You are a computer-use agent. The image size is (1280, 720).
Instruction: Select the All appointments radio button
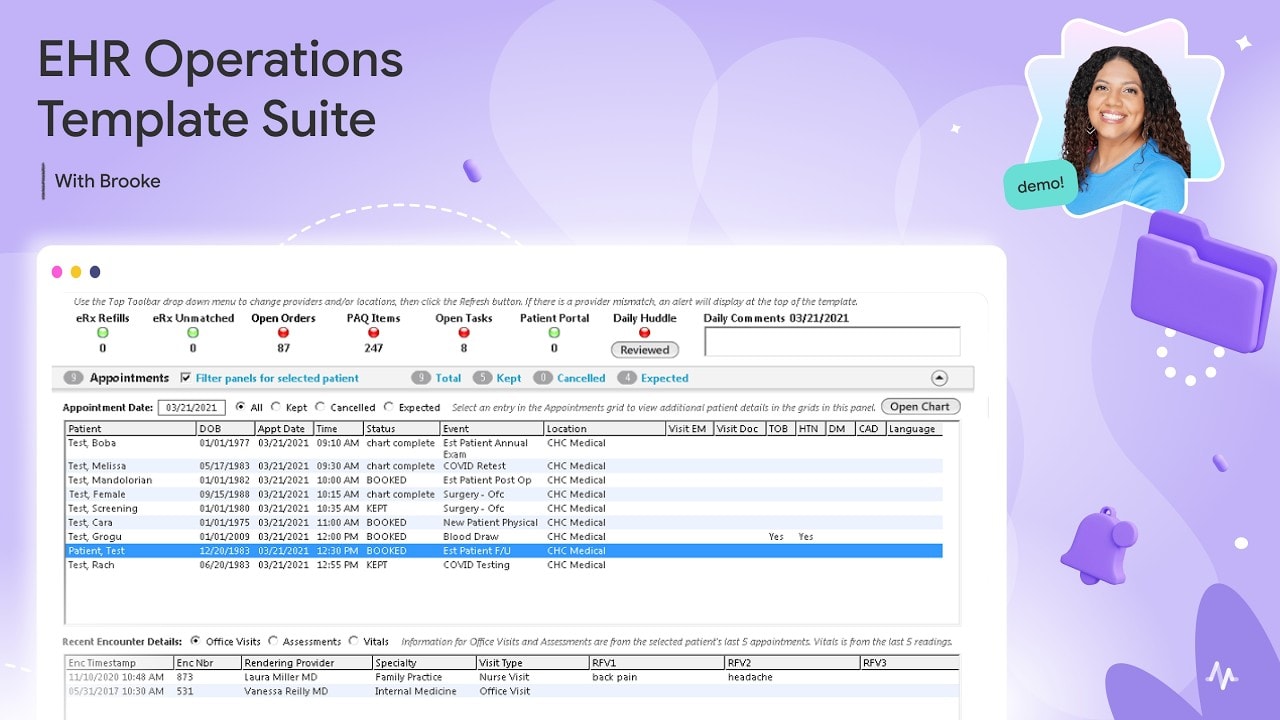pyautogui.click(x=240, y=407)
